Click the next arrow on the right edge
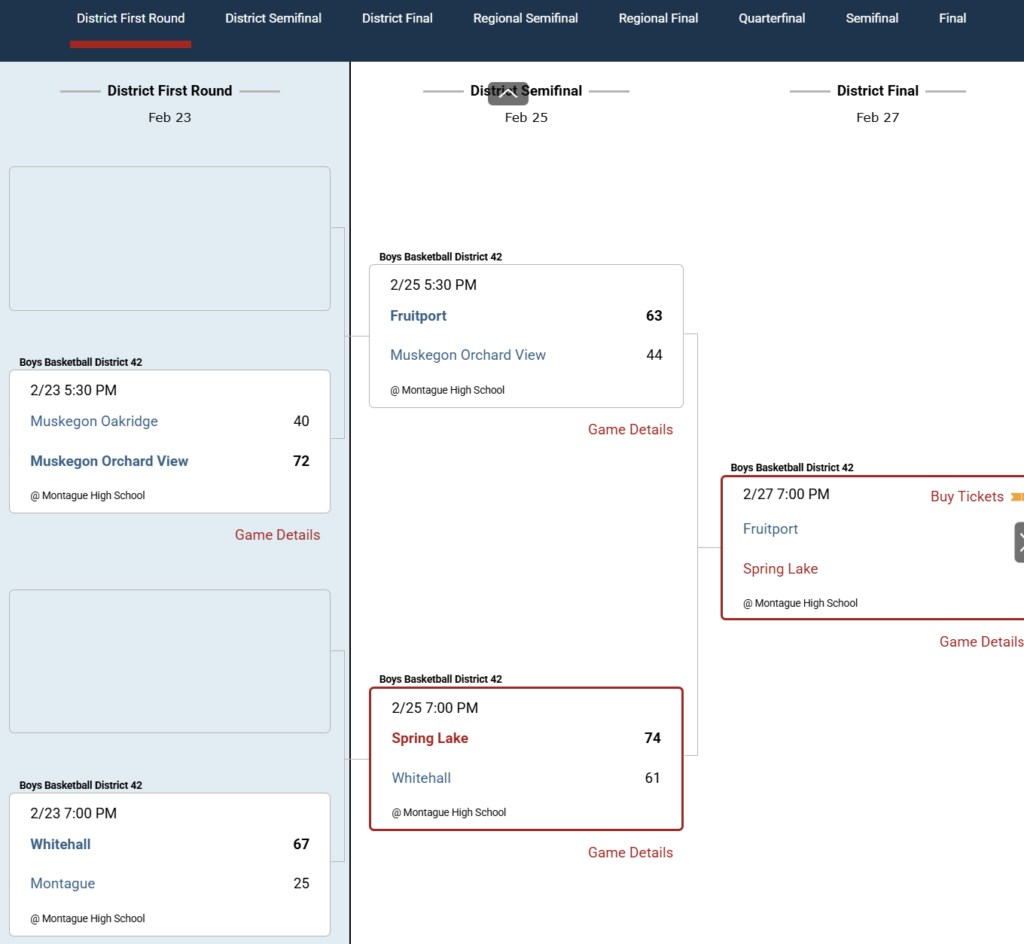 [x=1019, y=542]
